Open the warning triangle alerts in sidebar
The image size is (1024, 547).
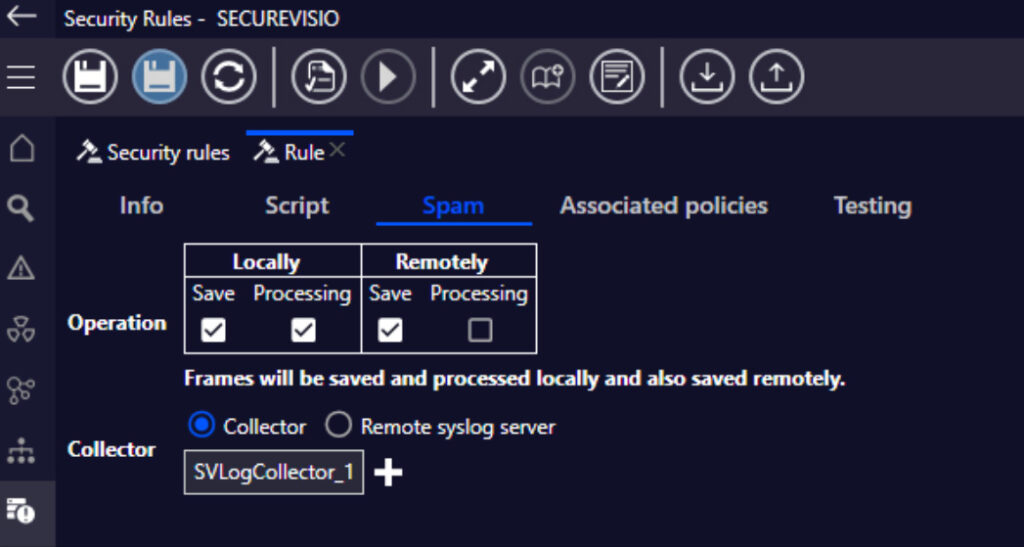[21, 268]
